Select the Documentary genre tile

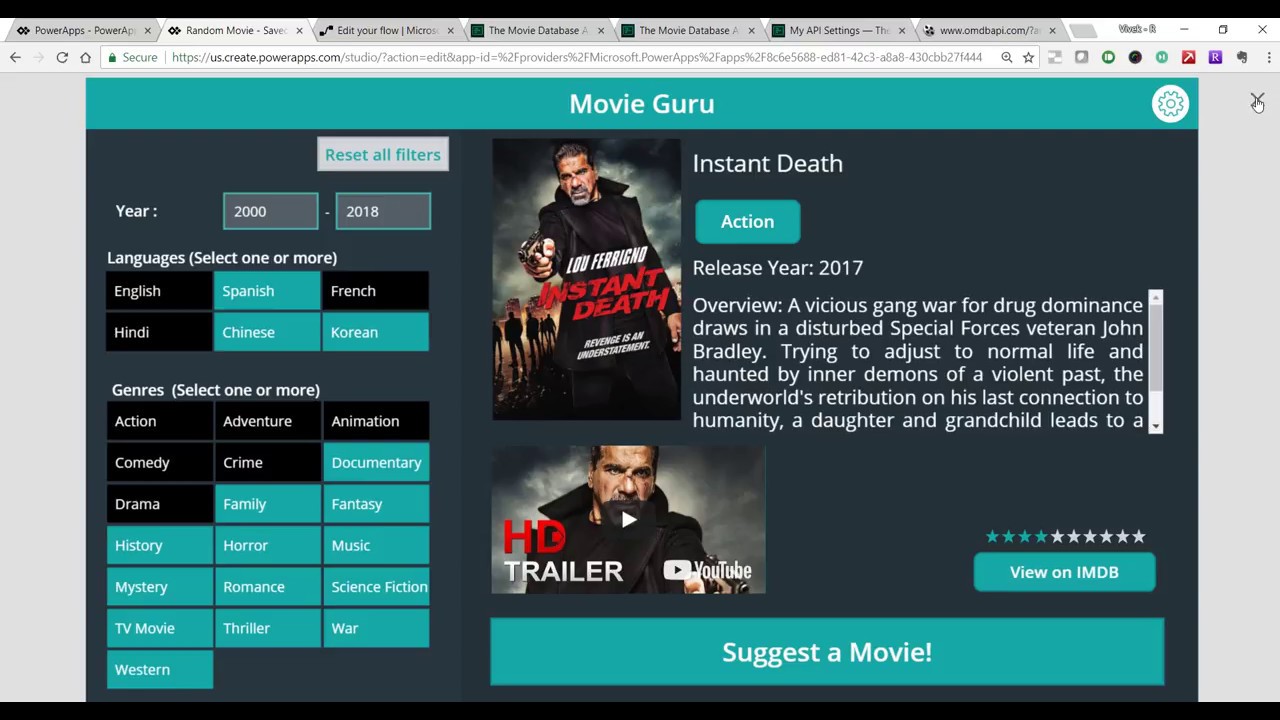coord(376,463)
